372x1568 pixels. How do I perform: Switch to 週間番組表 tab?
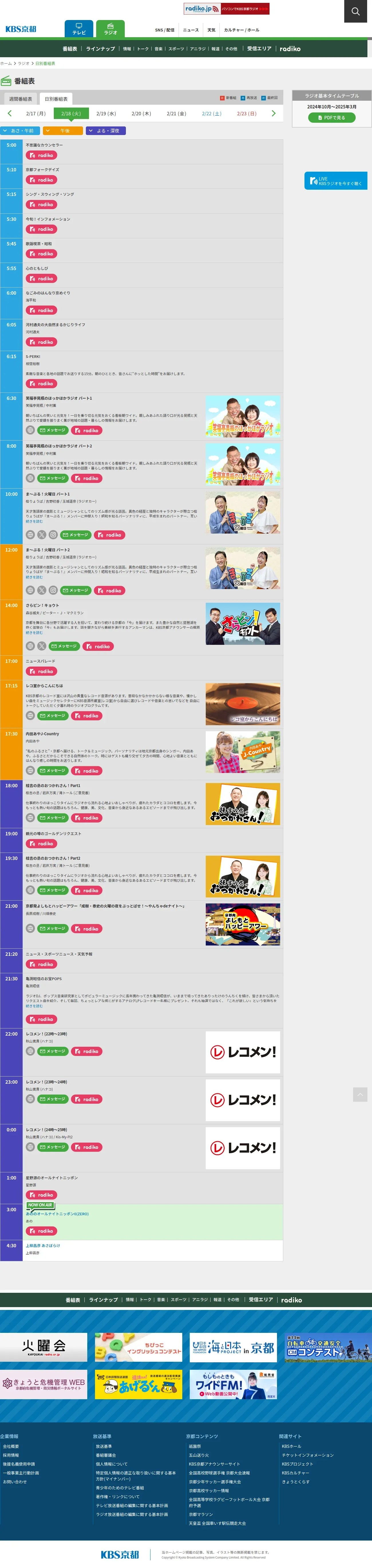tap(20, 99)
